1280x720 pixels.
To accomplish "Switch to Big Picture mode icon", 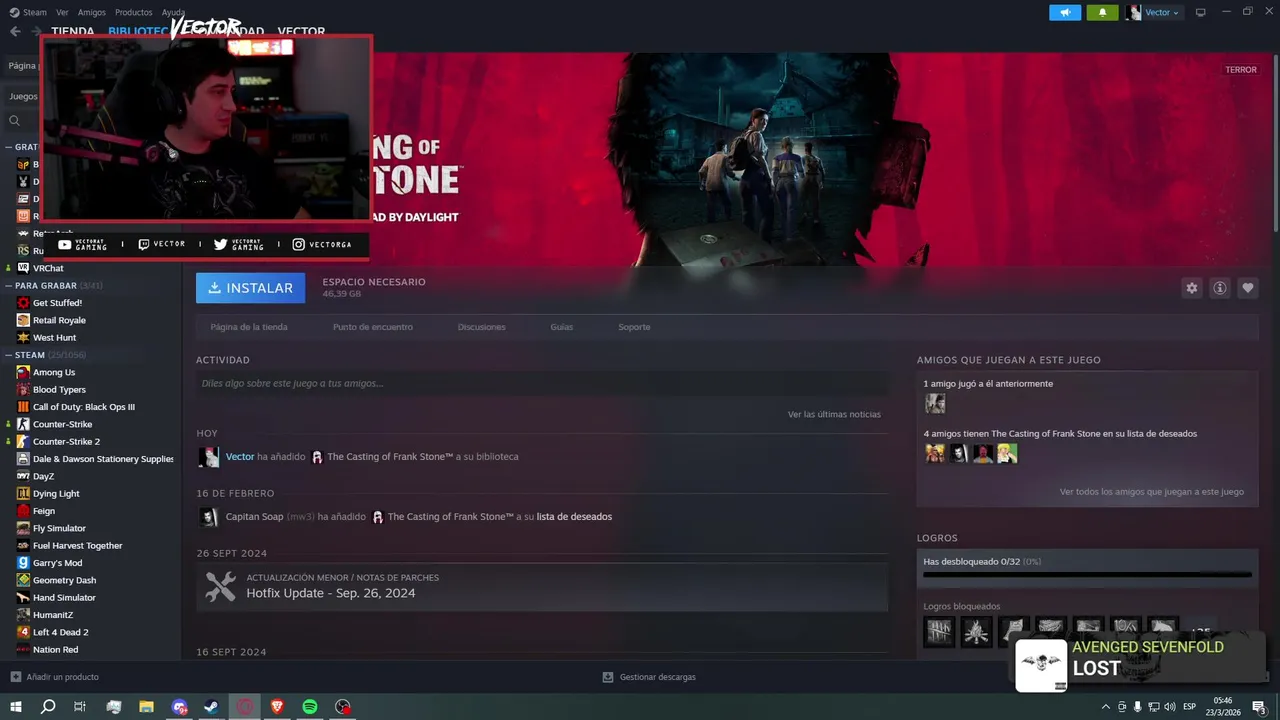I will (1201, 12).
